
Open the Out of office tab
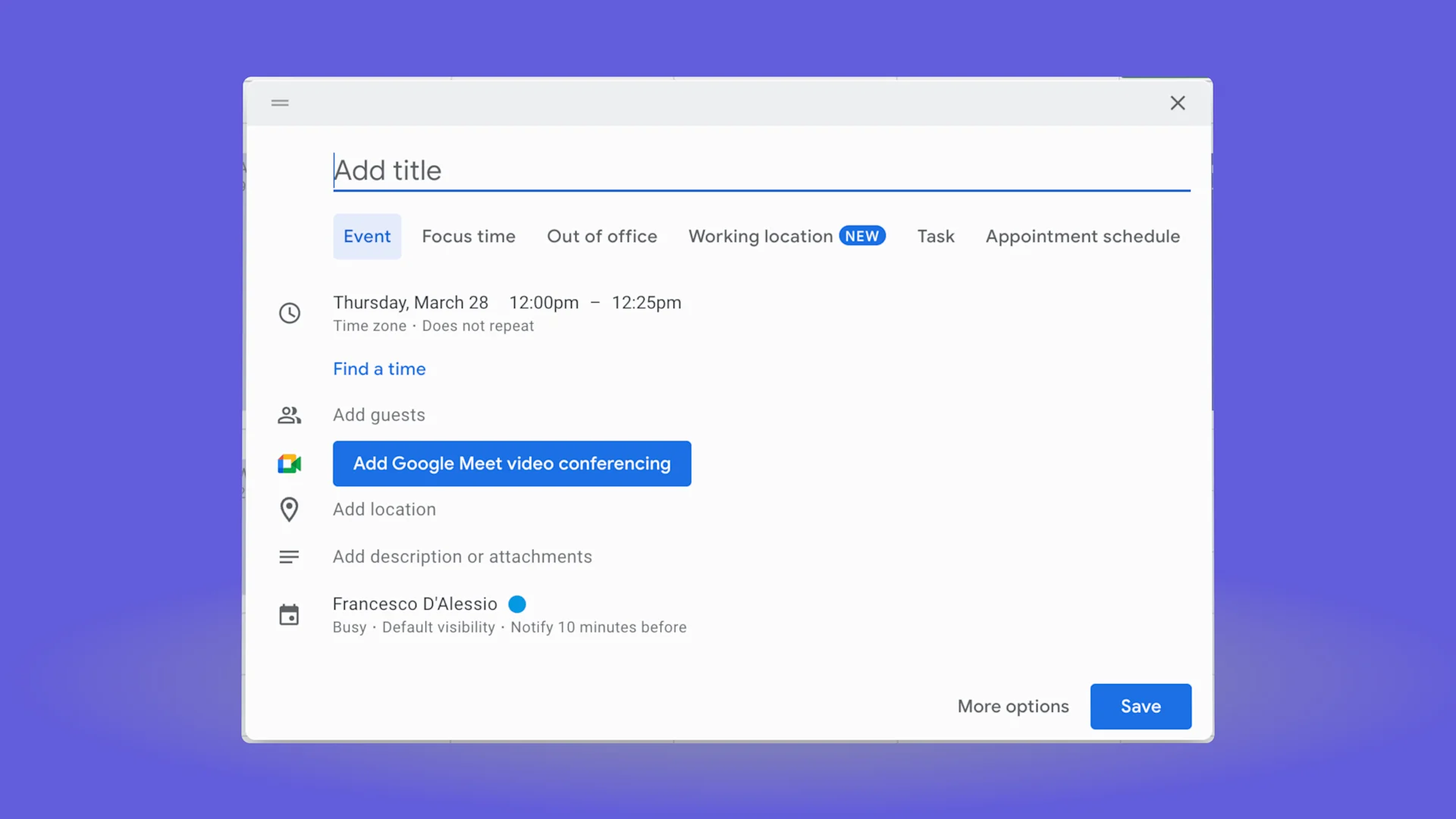(601, 236)
